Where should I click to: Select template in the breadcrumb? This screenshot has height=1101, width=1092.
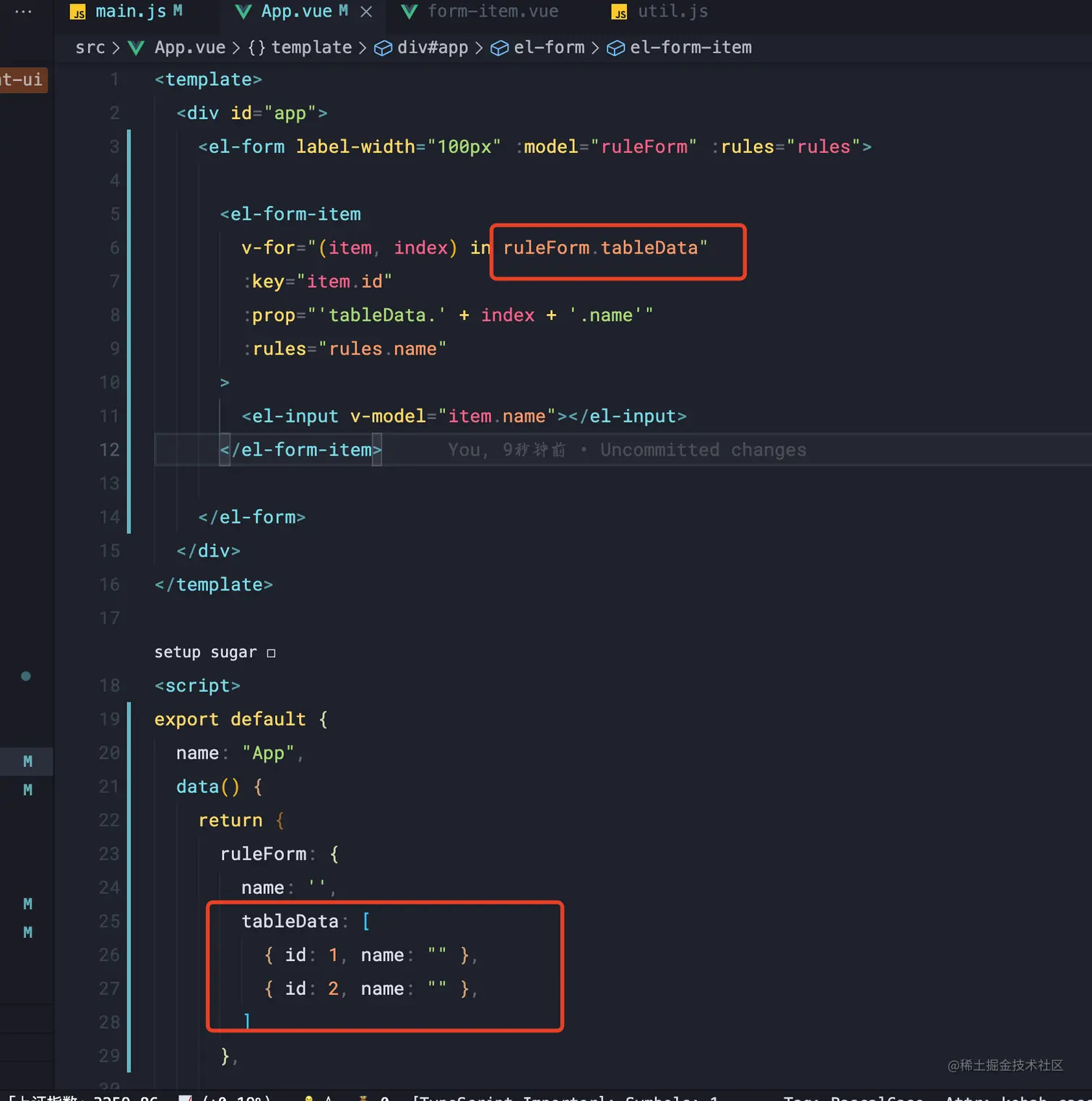311,48
